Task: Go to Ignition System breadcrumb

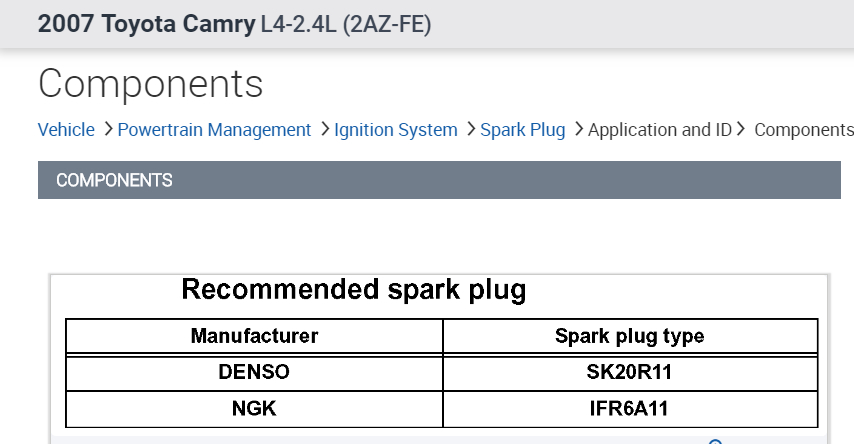Action: (x=395, y=130)
